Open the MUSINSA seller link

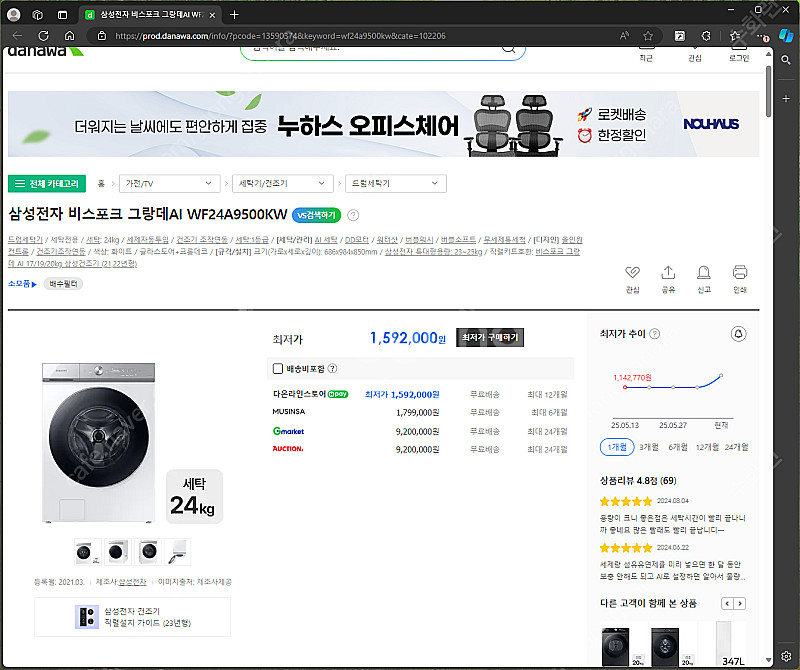coord(289,412)
